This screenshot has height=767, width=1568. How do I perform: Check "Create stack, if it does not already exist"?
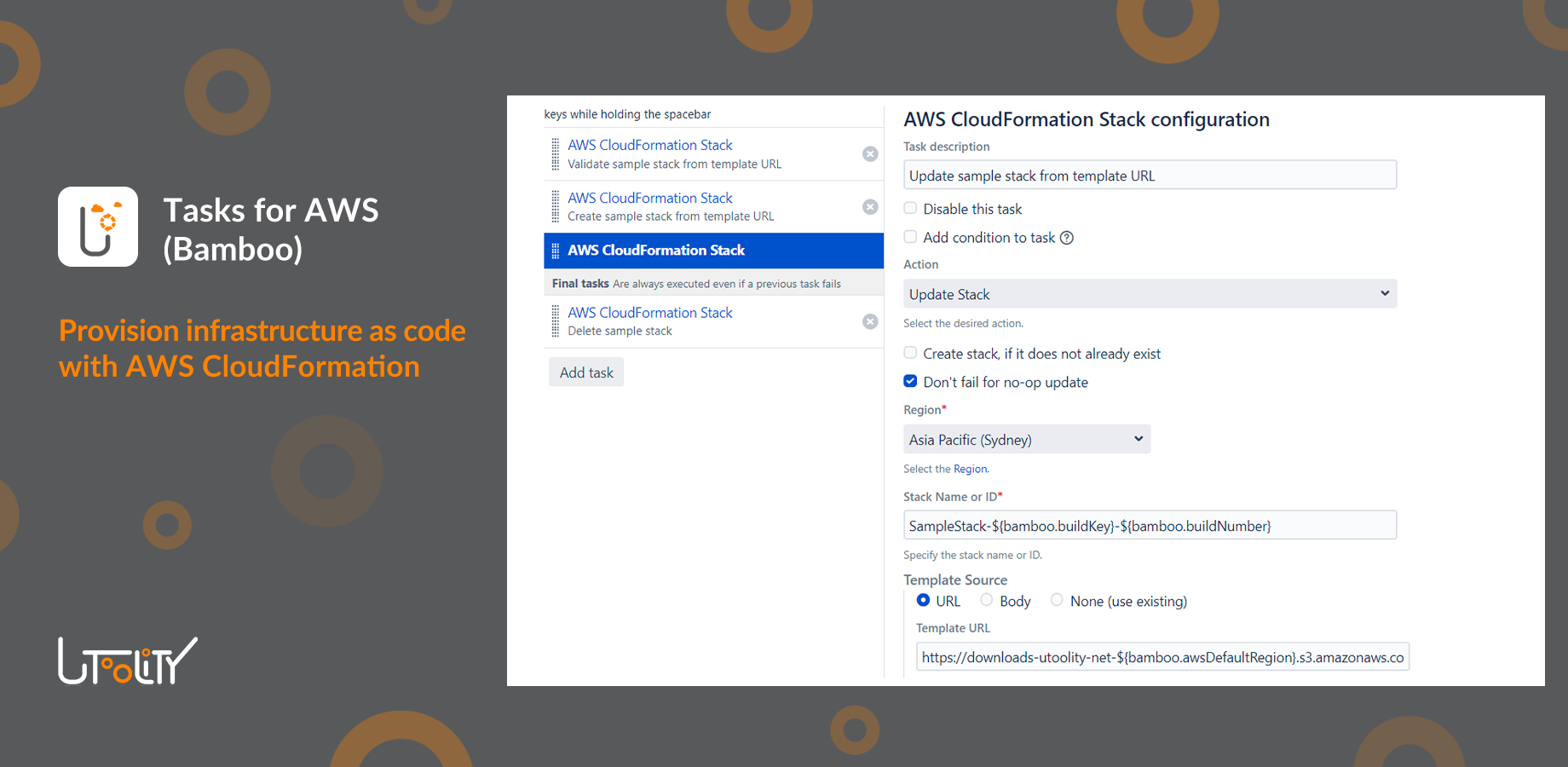tap(910, 352)
